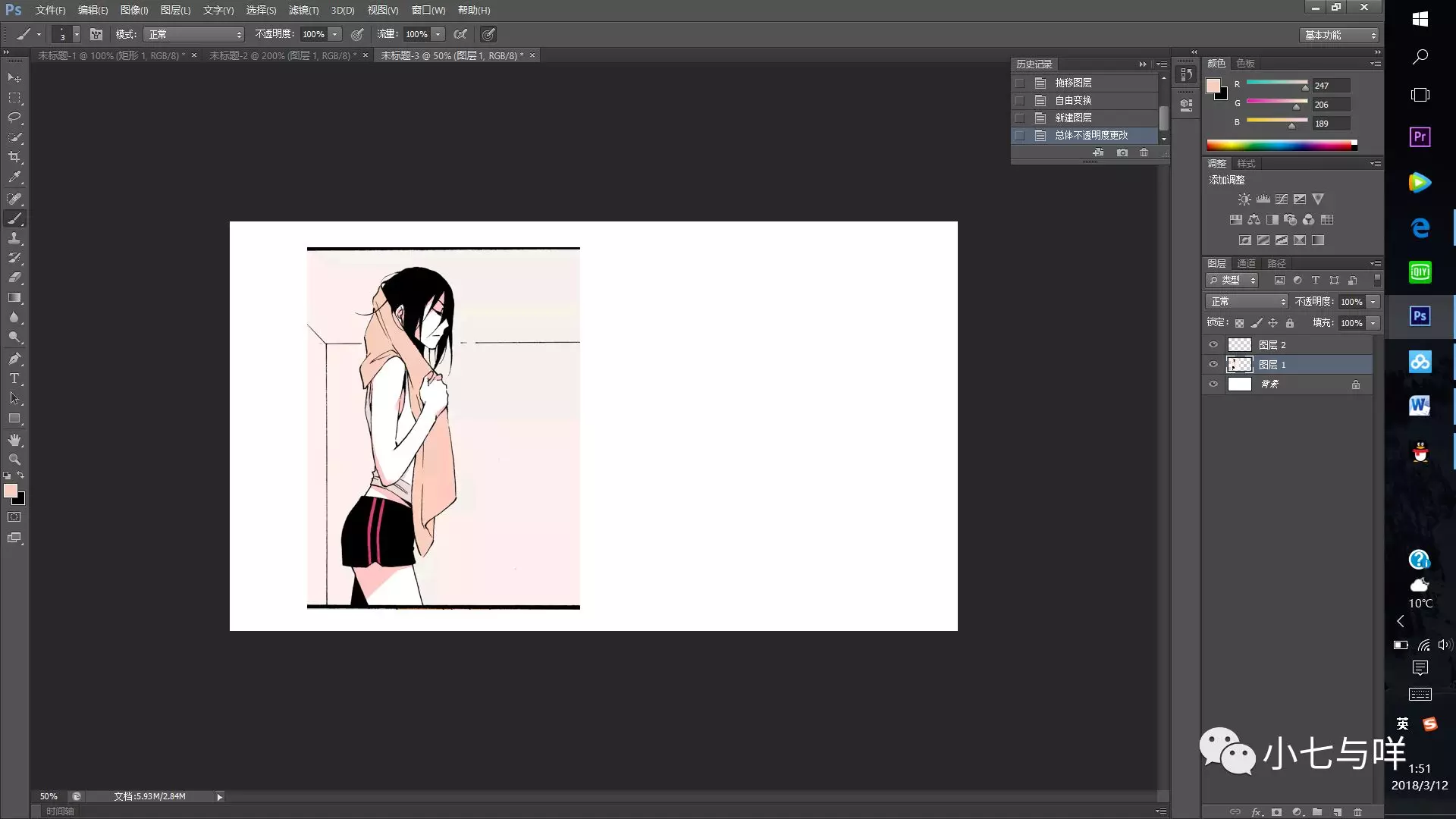Screen dimensions: 1456x819
Task: Open the 文件(F) menu
Action: pyautogui.click(x=50, y=11)
